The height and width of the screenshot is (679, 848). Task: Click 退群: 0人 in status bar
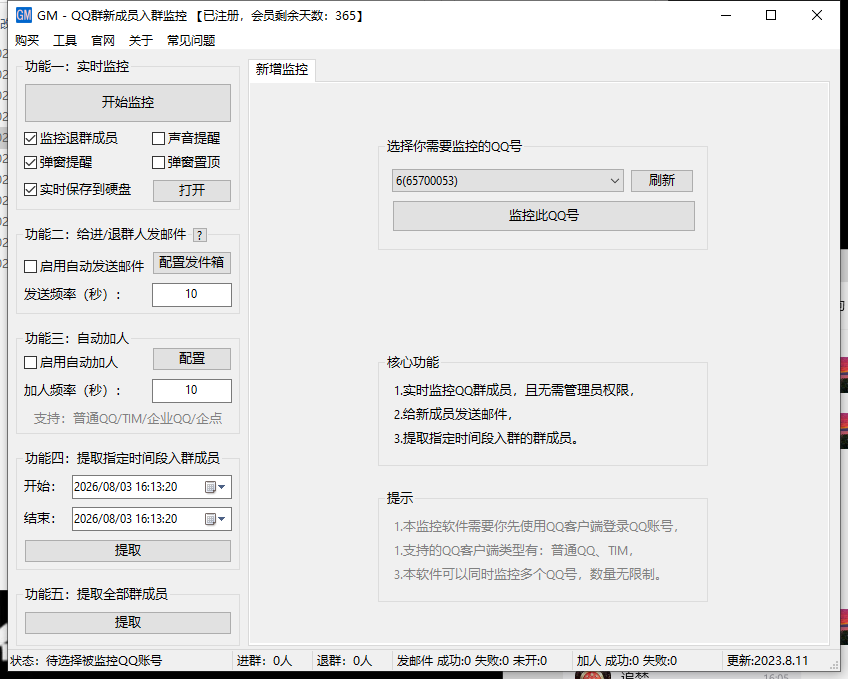point(344,661)
